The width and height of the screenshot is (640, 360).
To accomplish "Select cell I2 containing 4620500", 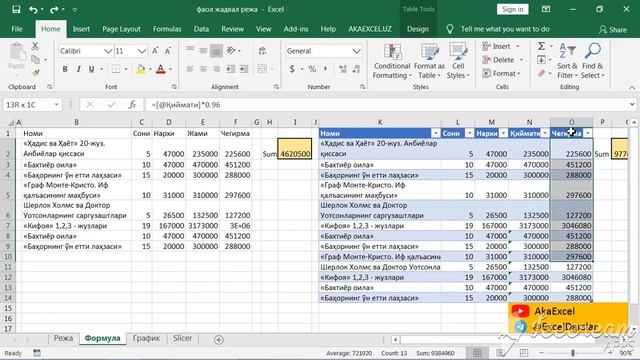I will point(295,149).
